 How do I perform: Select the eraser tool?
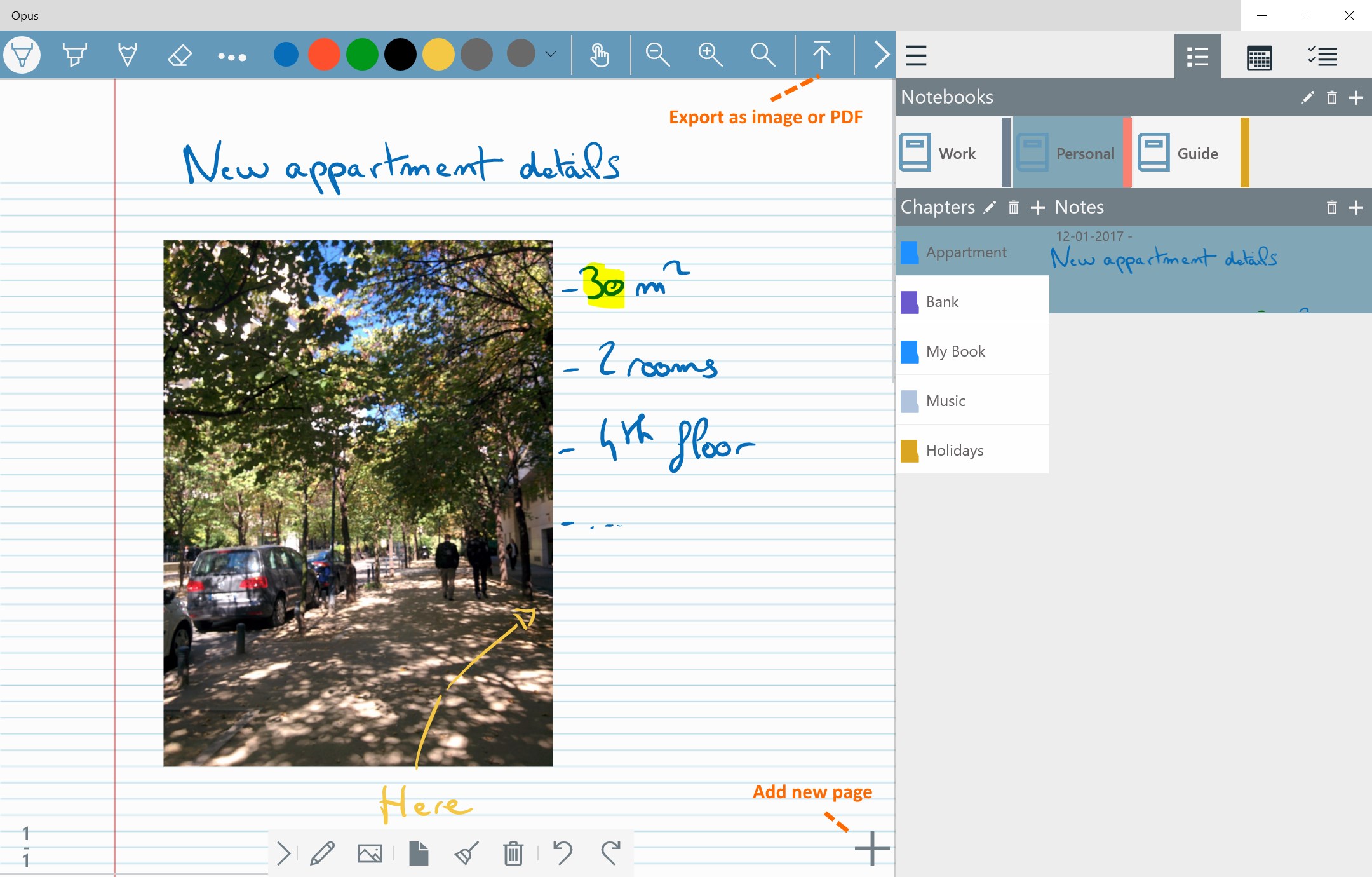click(x=180, y=55)
